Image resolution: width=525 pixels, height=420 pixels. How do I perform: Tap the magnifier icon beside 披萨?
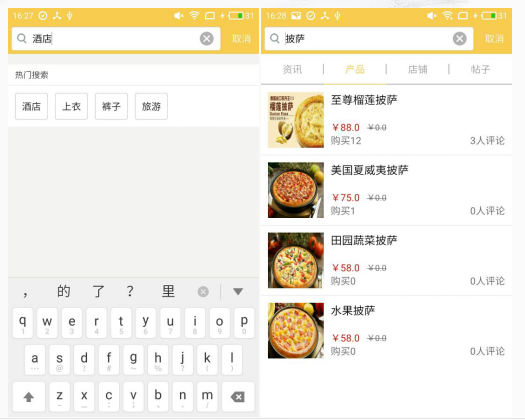pyautogui.click(x=275, y=39)
